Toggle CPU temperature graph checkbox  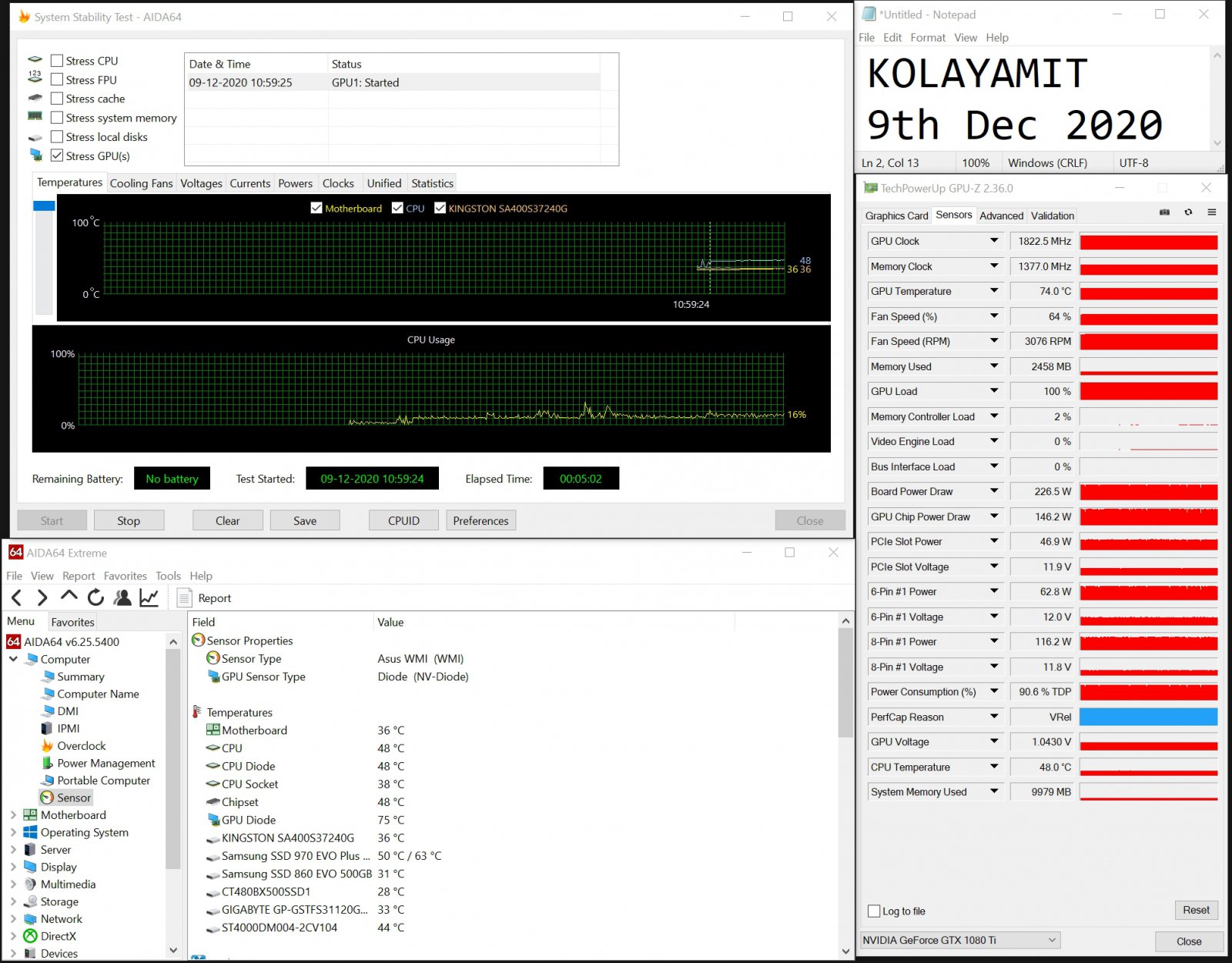[397, 208]
